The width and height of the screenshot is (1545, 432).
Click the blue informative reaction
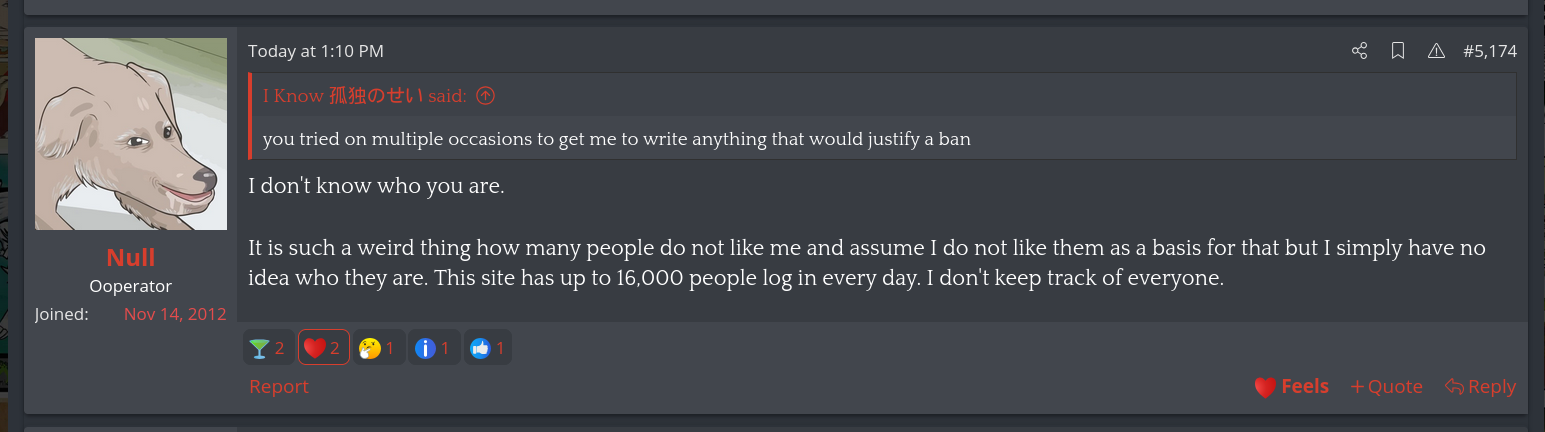[x=434, y=348]
